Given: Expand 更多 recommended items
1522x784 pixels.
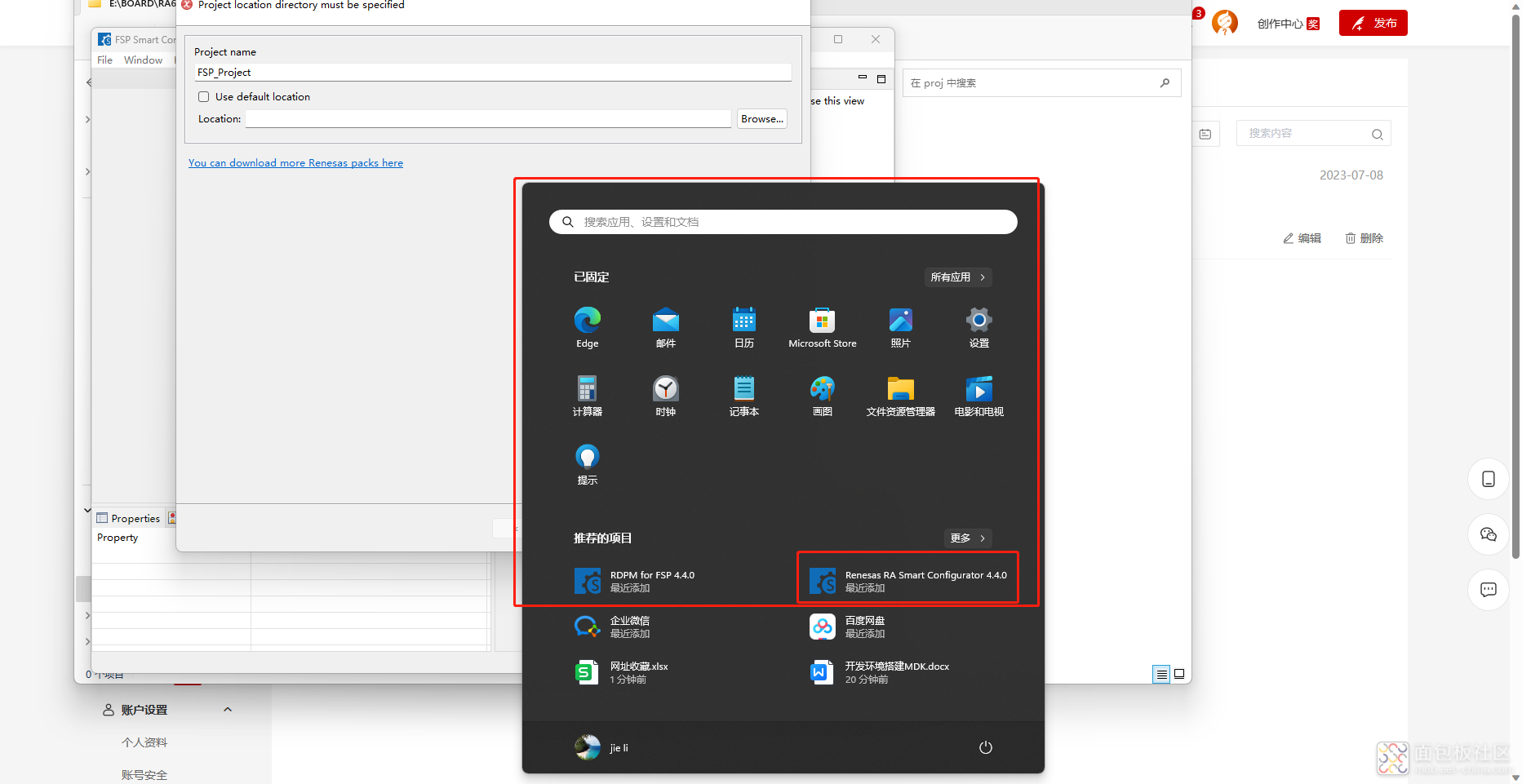Looking at the screenshot, I should click(x=968, y=538).
